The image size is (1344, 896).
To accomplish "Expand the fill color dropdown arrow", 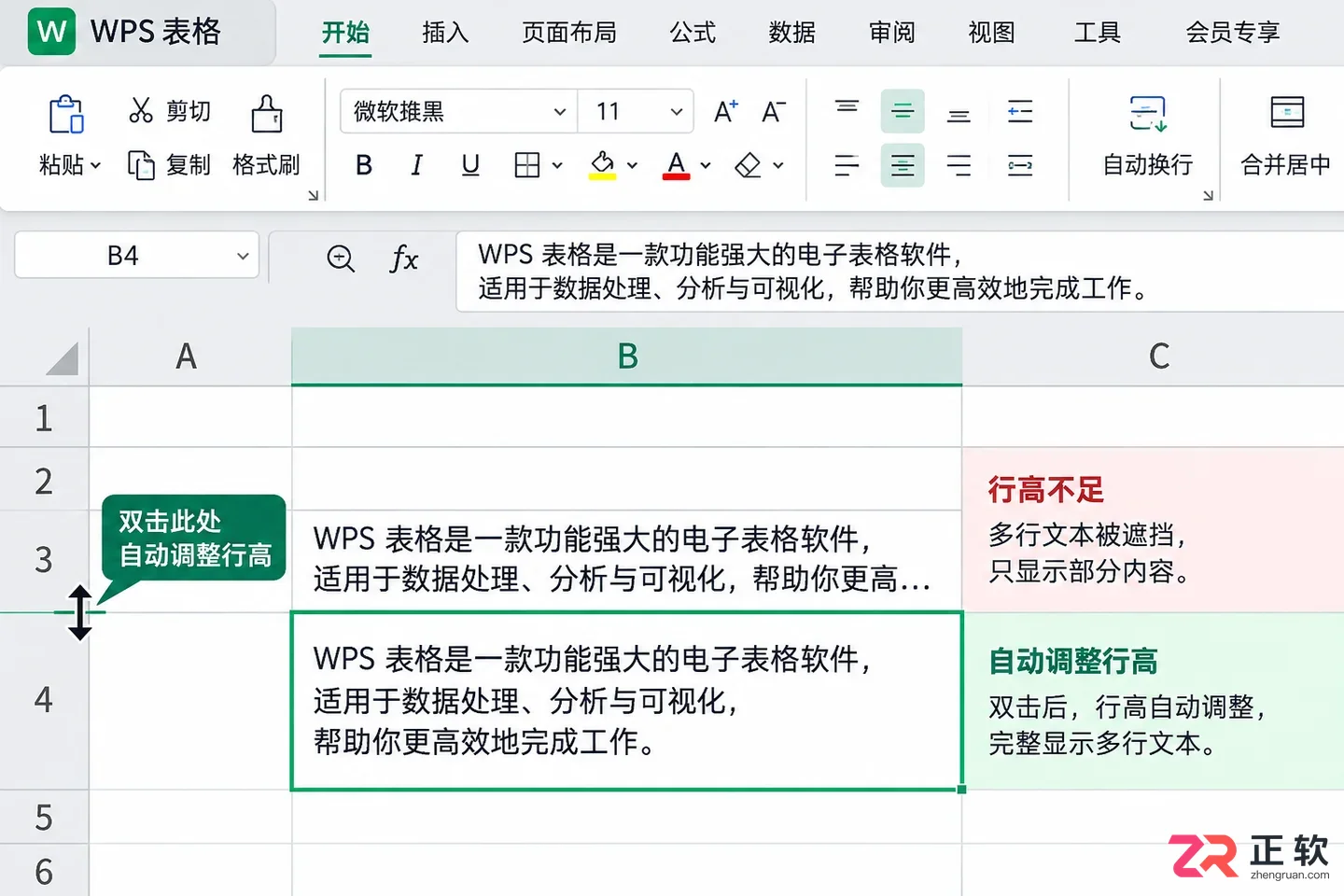I will point(632,166).
